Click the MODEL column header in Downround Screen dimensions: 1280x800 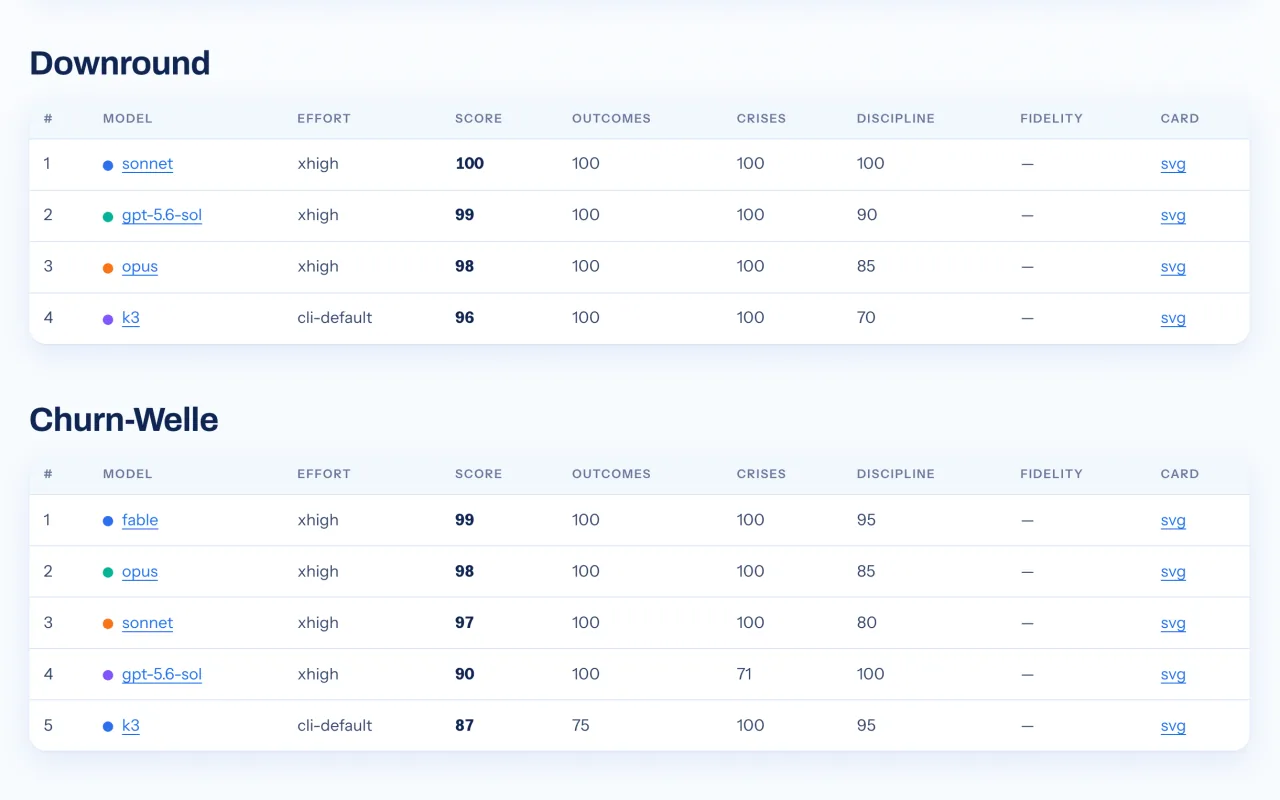pos(128,118)
